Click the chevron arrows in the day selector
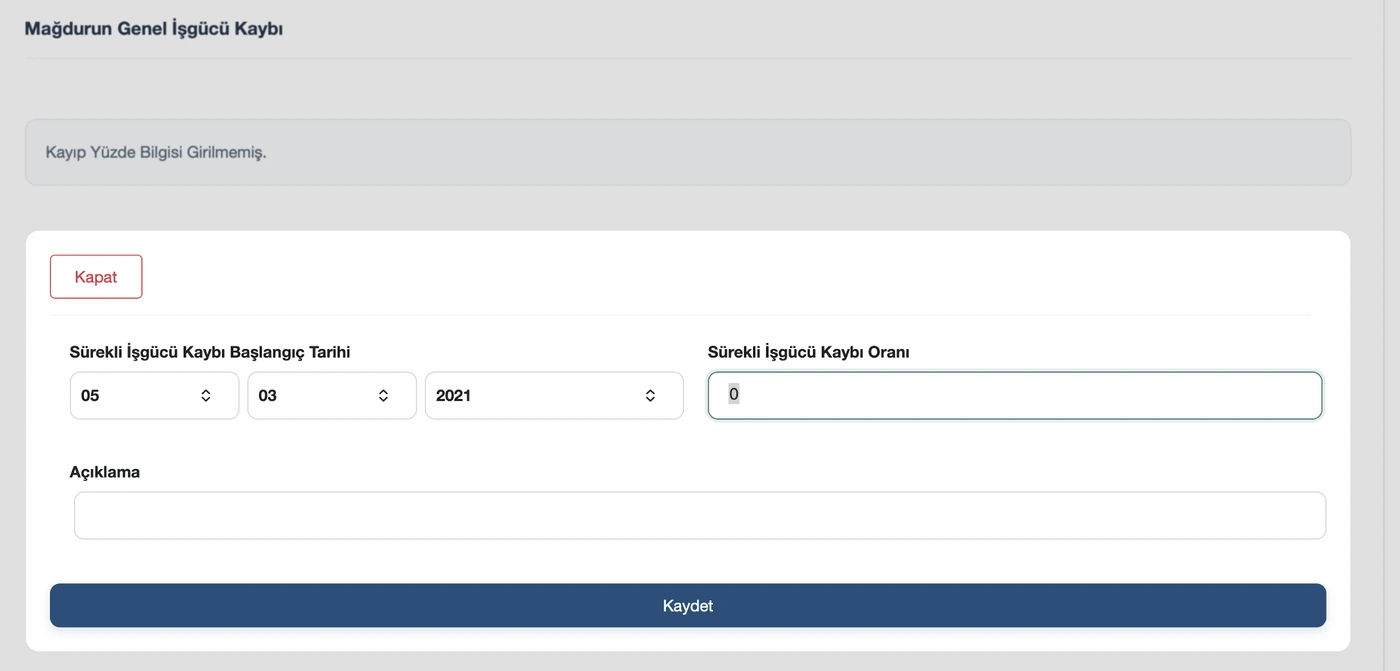1400x671 pixels. (206, 396)
